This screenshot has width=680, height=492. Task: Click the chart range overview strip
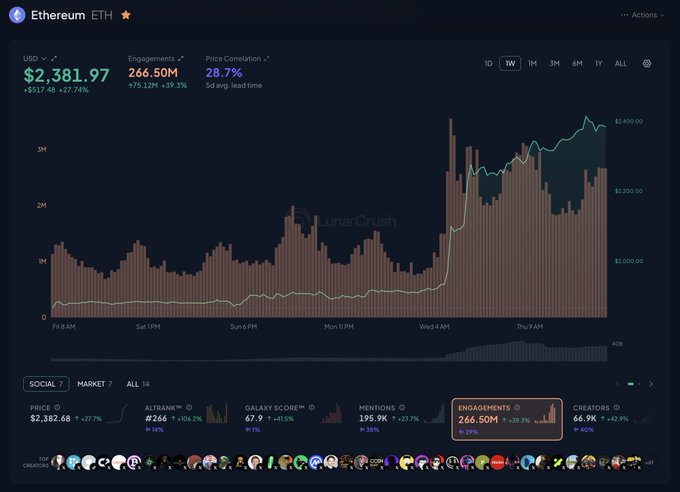pos(329,351)
